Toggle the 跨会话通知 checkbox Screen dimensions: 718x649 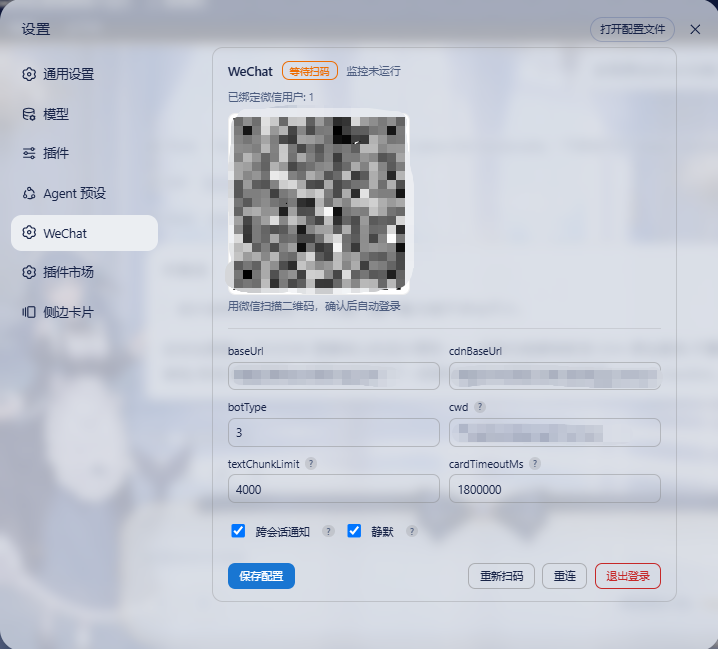[x=238, y=531]
